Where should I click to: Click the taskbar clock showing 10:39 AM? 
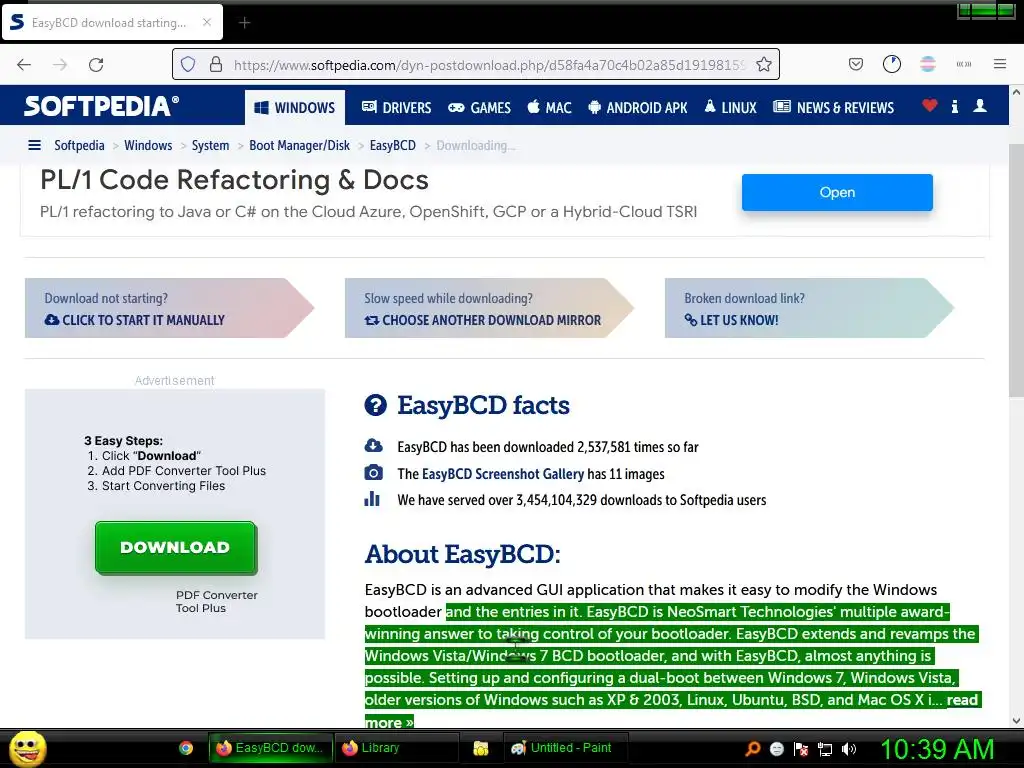coord(937,749)
